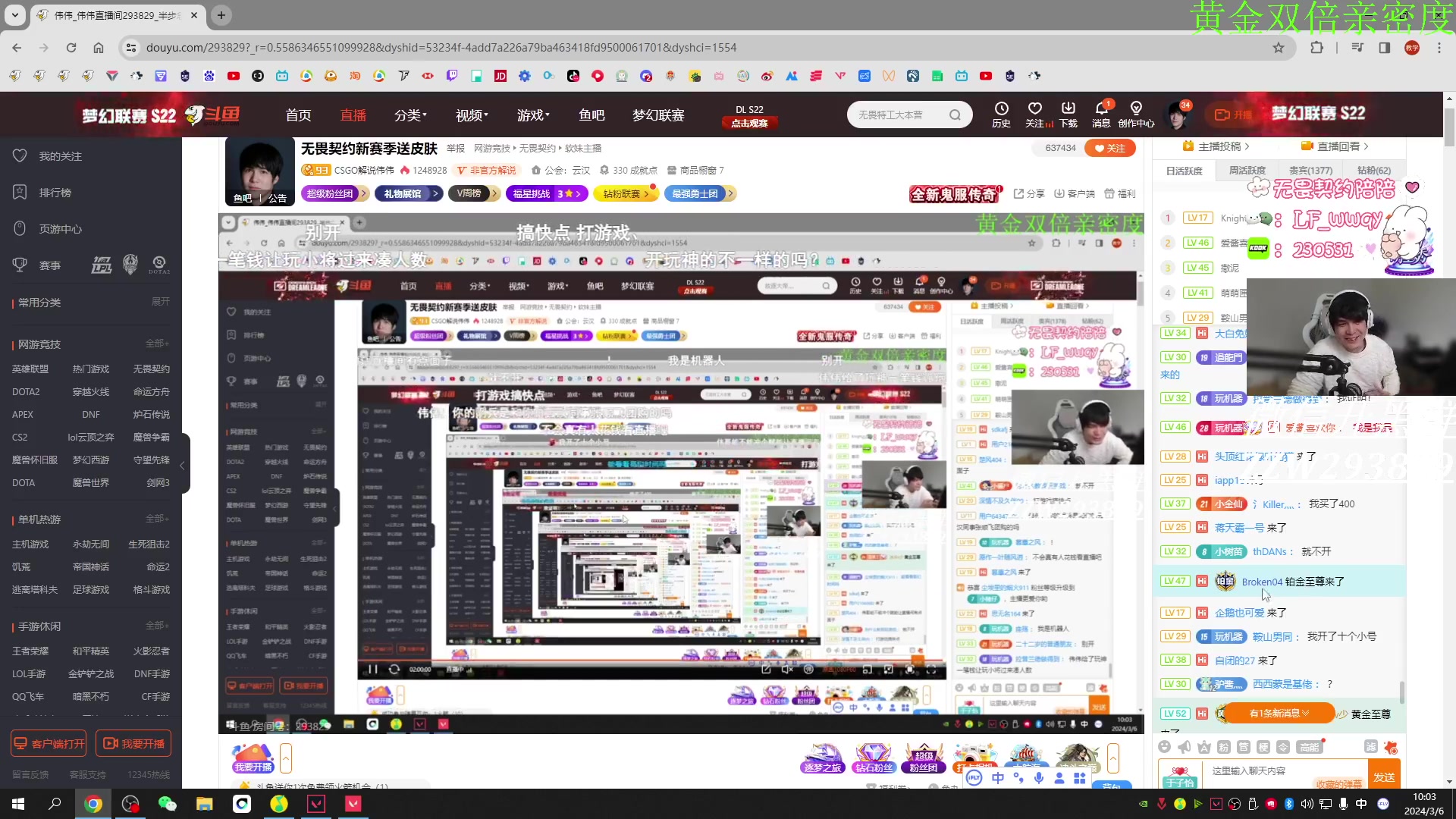Open 直播回看 link above chat

pos(1335,146)
